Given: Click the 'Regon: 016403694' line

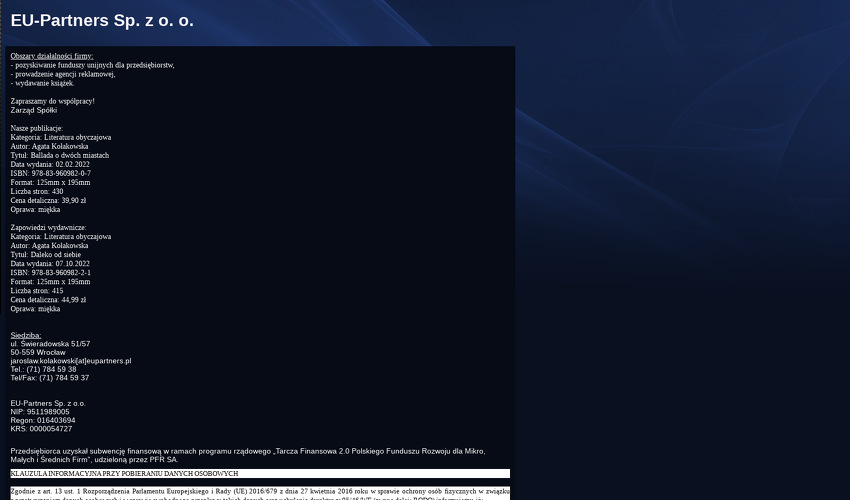Looking at the screenshot, I should (x=43, y=420).
